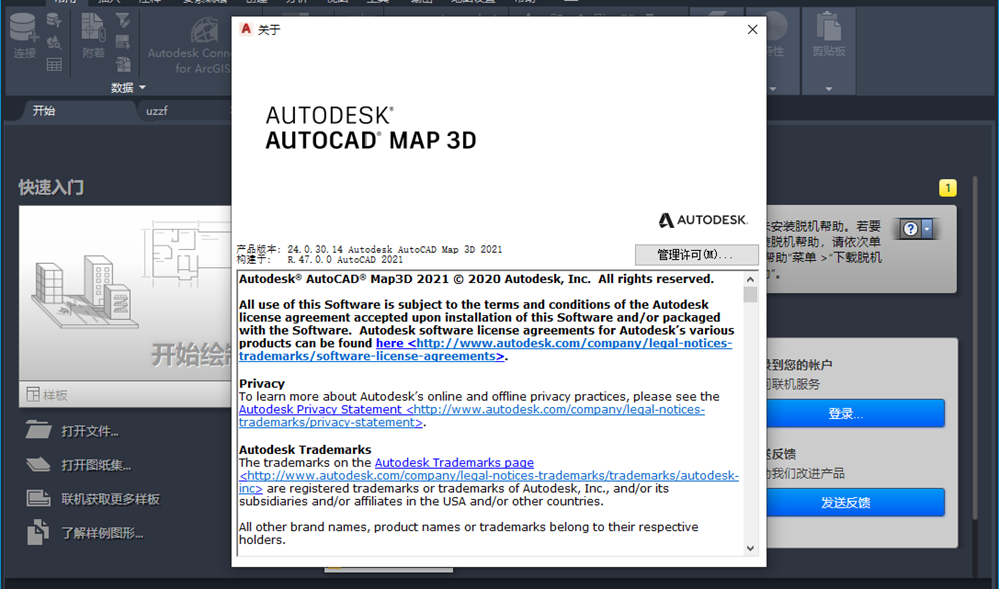This screenshot has height=589, width=999.
Task: Open the dropdown arrow beside the help icon
Action: [x=927, y=229]
